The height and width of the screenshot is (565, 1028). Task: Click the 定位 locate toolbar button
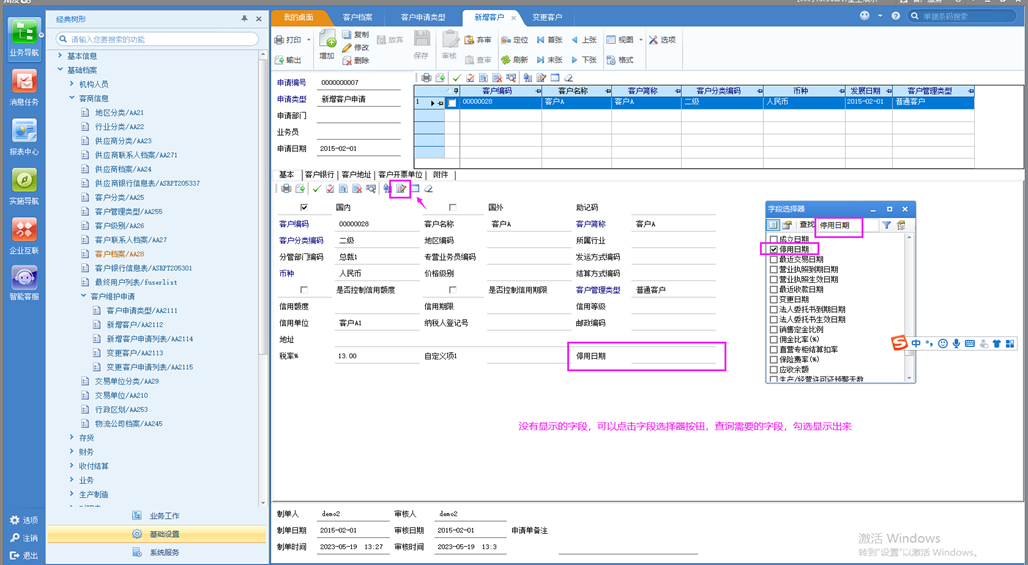pyautogui.click(x=515, y=40)
